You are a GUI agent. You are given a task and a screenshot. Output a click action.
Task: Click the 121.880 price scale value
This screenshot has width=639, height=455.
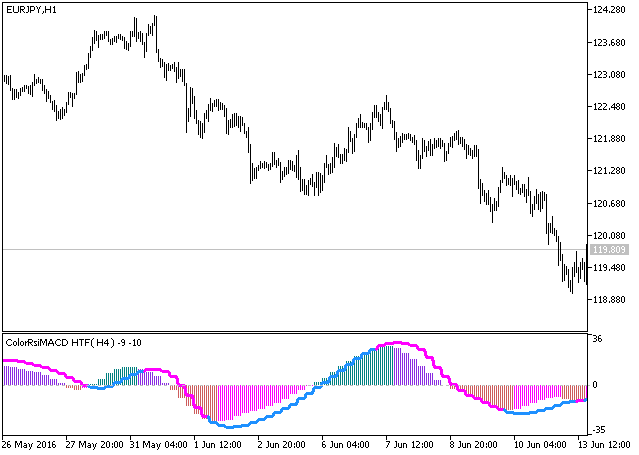(608, 139)
